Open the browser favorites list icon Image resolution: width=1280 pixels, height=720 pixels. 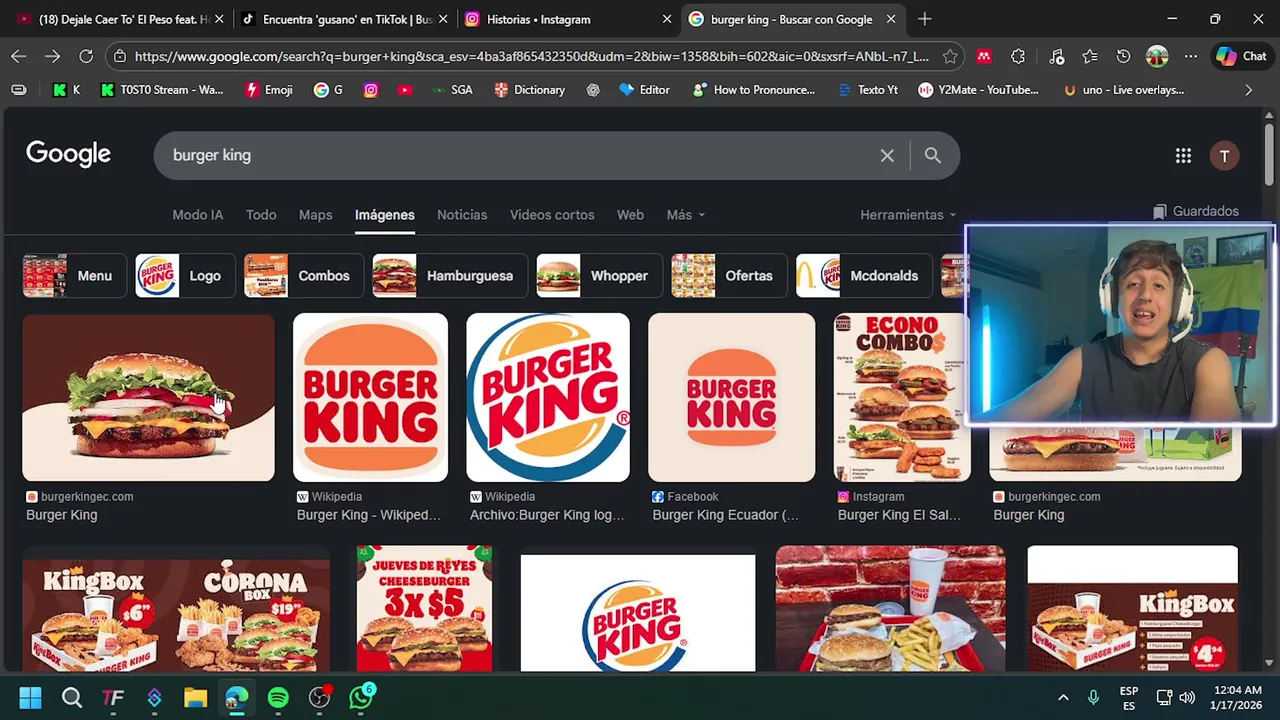point(1090,57)
